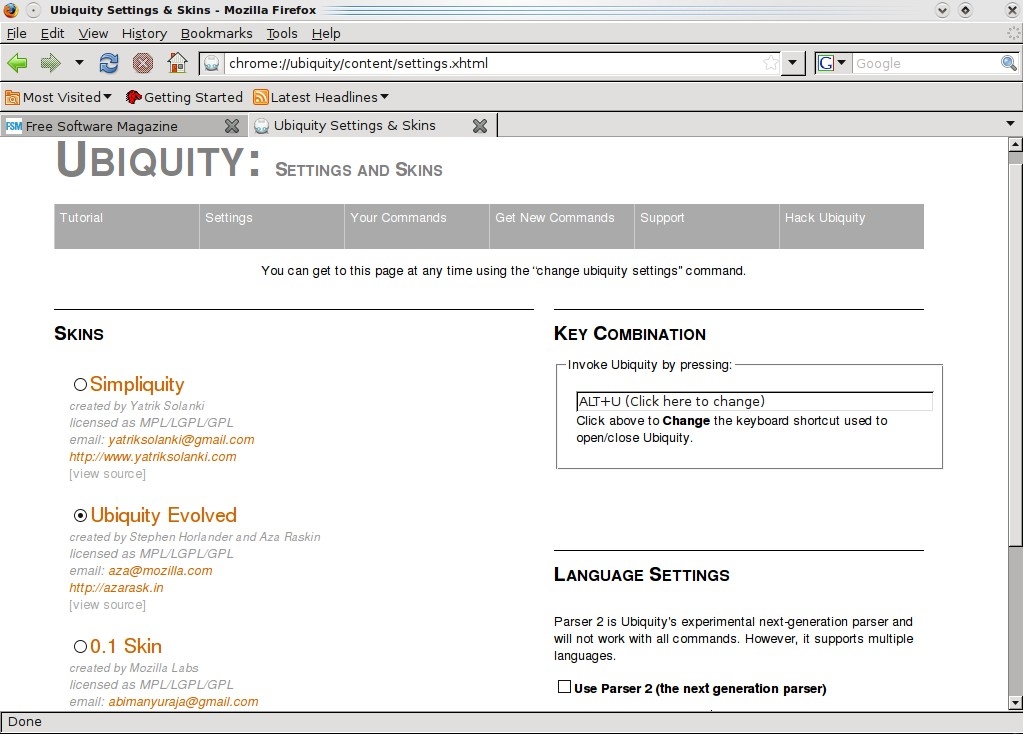This screenshot has width=1023, height=734.
Task: Click the Getting Started bookmark icon
Action: pos(134,97)
